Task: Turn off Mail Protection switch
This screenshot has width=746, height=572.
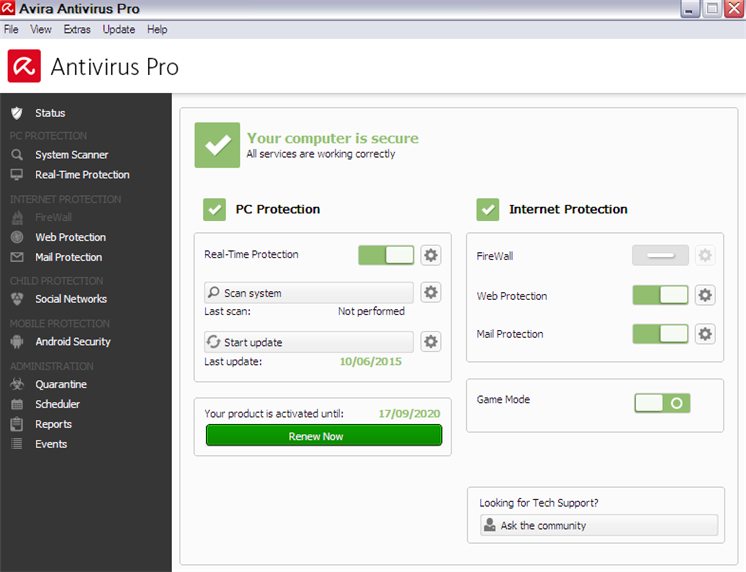Action: pos(660,334)
